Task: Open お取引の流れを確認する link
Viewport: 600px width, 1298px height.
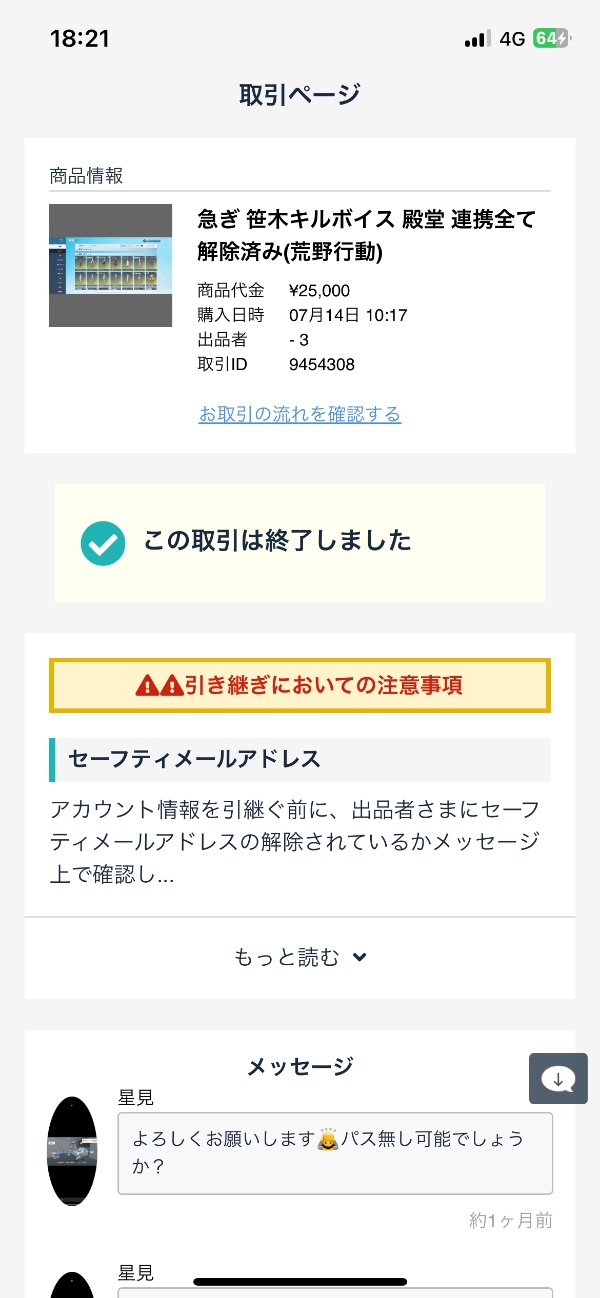Action: (x=300, y=414)
